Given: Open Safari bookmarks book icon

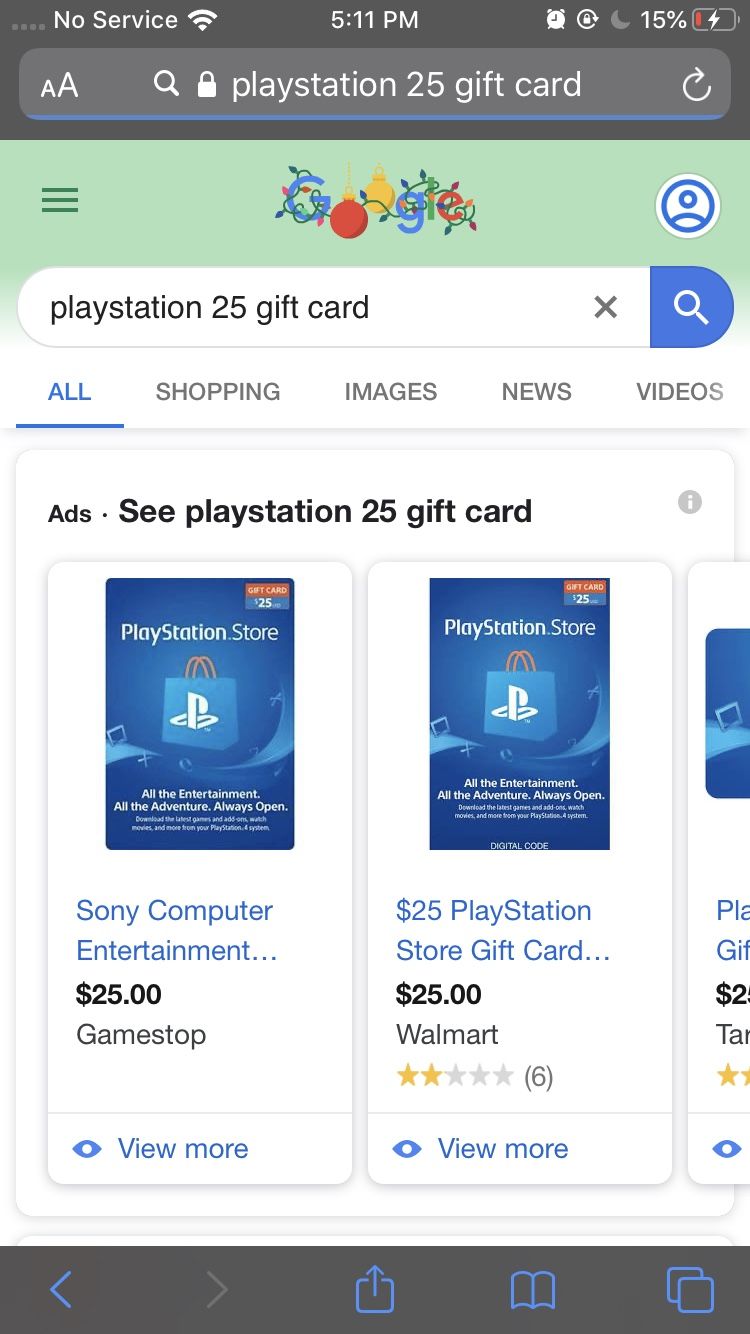Looking at the screenshot, I should (532, 1291).
